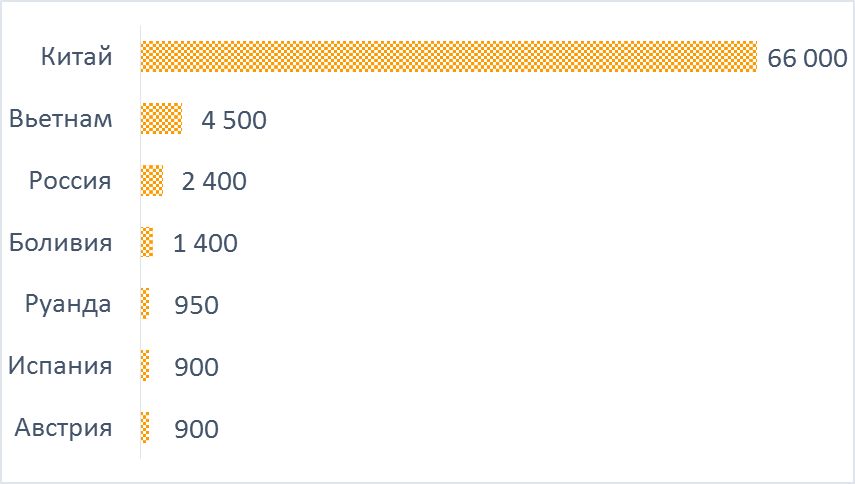Screen dimensions: 855x484
Task: Click the Боливия category label
Action: point(60,243)
